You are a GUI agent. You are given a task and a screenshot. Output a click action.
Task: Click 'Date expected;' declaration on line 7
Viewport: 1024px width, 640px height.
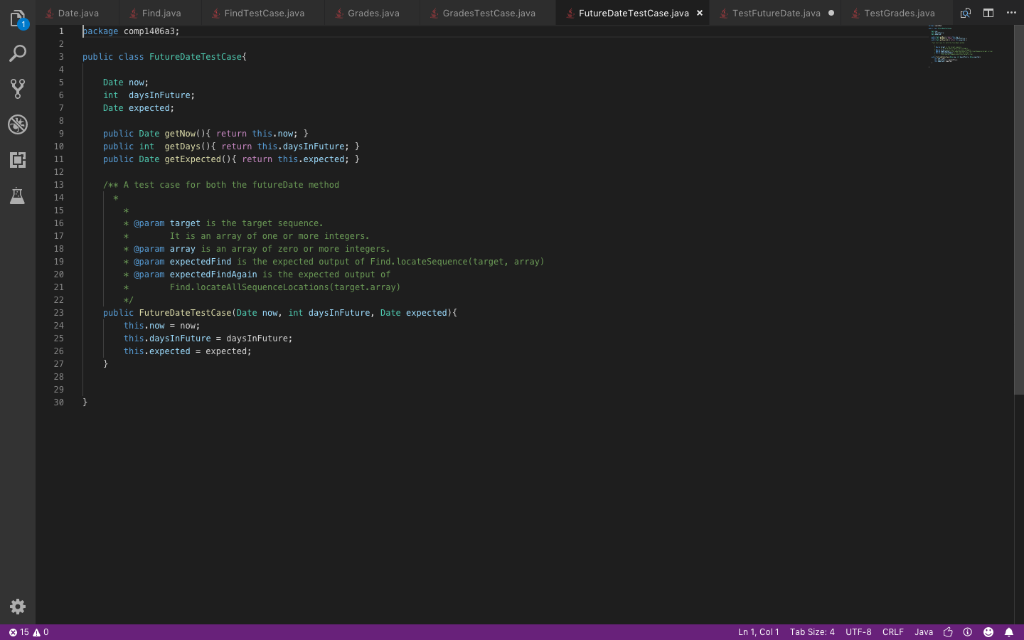click(x=138, y=108)
